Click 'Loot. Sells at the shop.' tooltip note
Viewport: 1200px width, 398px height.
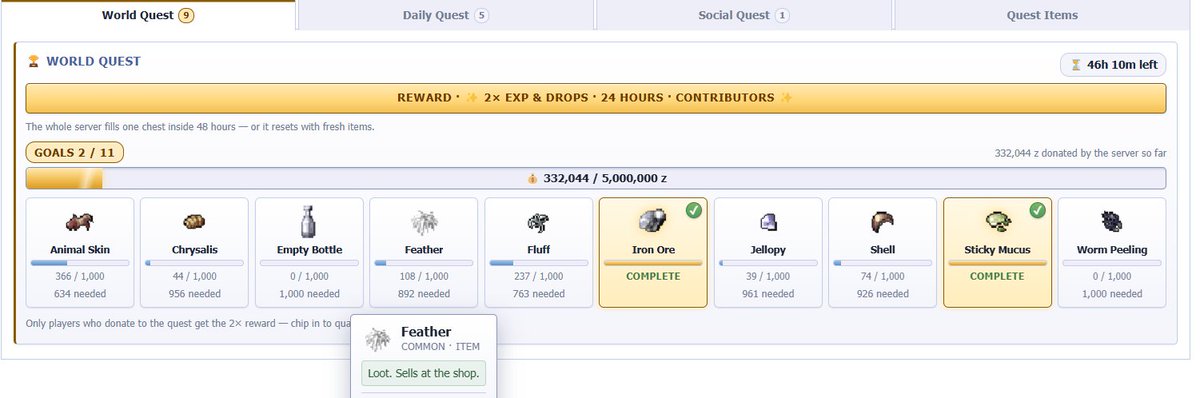424,374
